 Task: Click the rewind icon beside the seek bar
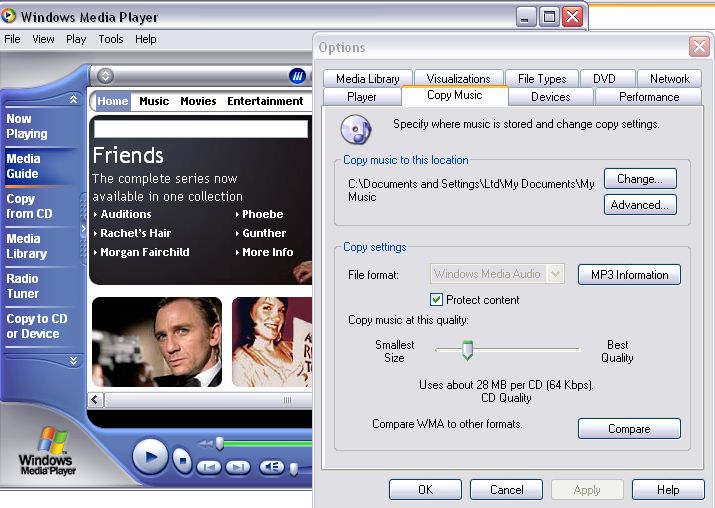206,443
